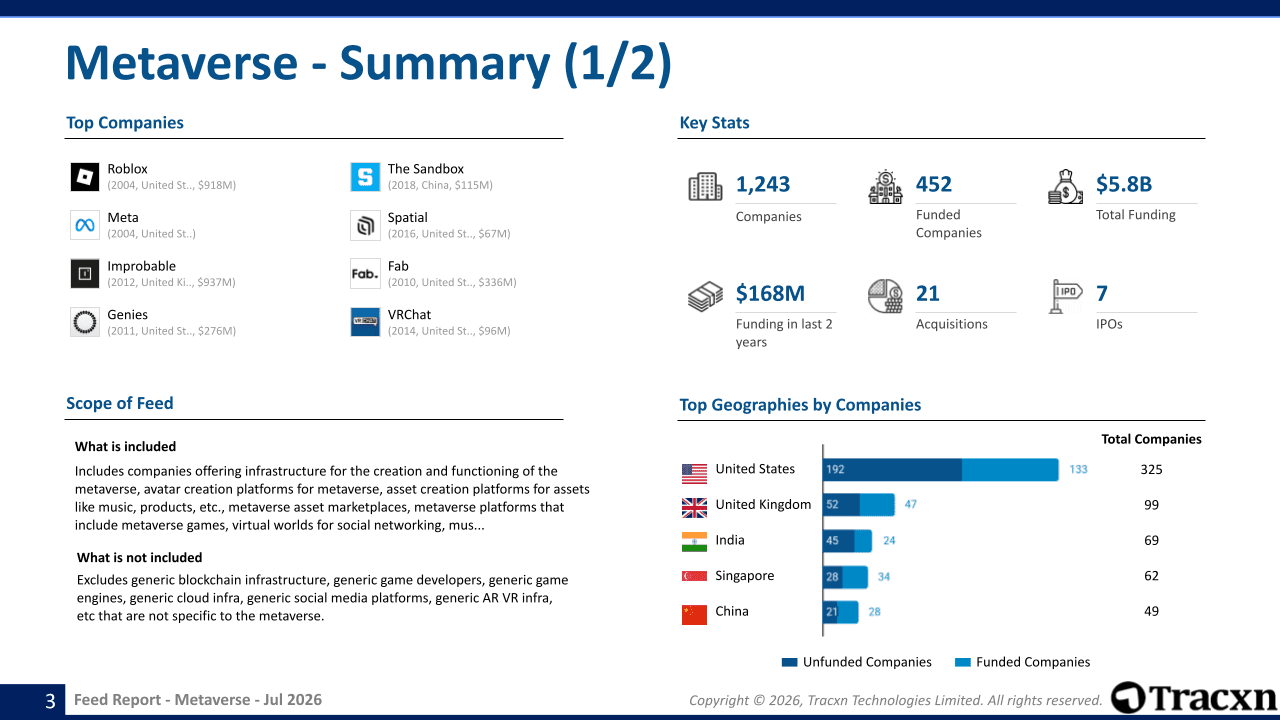Select the Companies building icon
This screenshot has width=1280, height=720.
click(x=705, y=187)
